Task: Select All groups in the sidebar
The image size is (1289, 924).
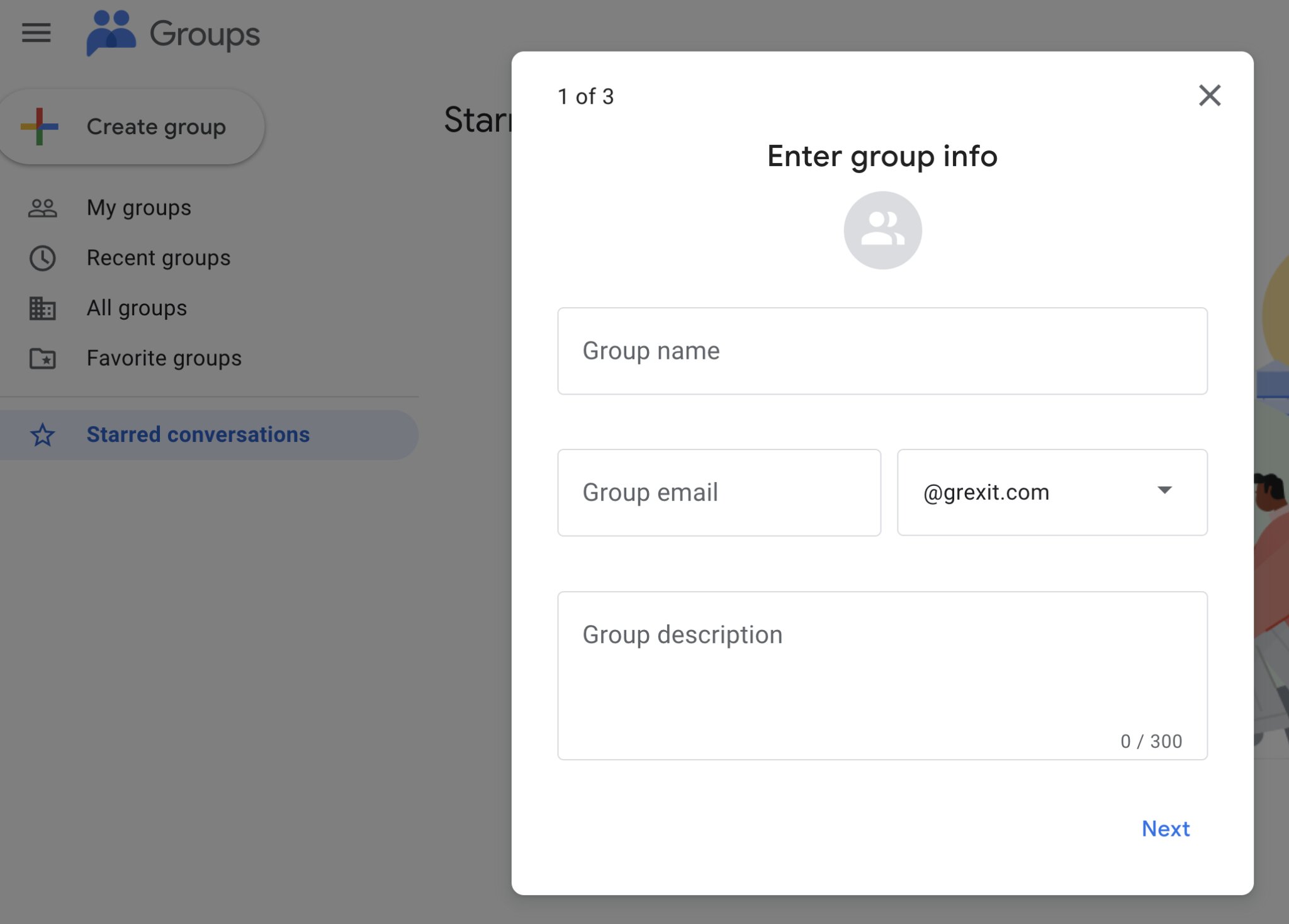Action: pos(137,308)
